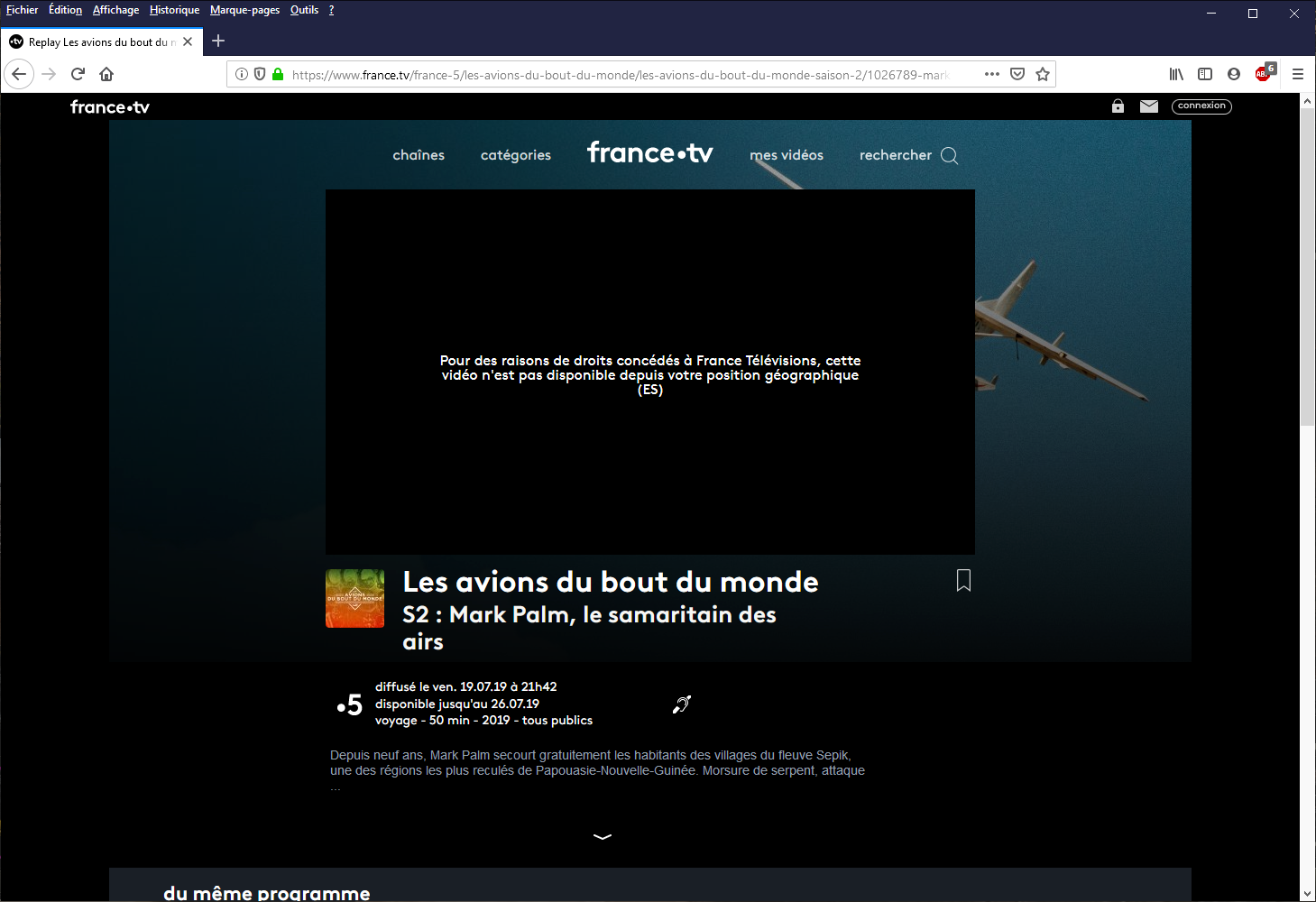Open the Library bookshelf icon

click(1176, 74)
